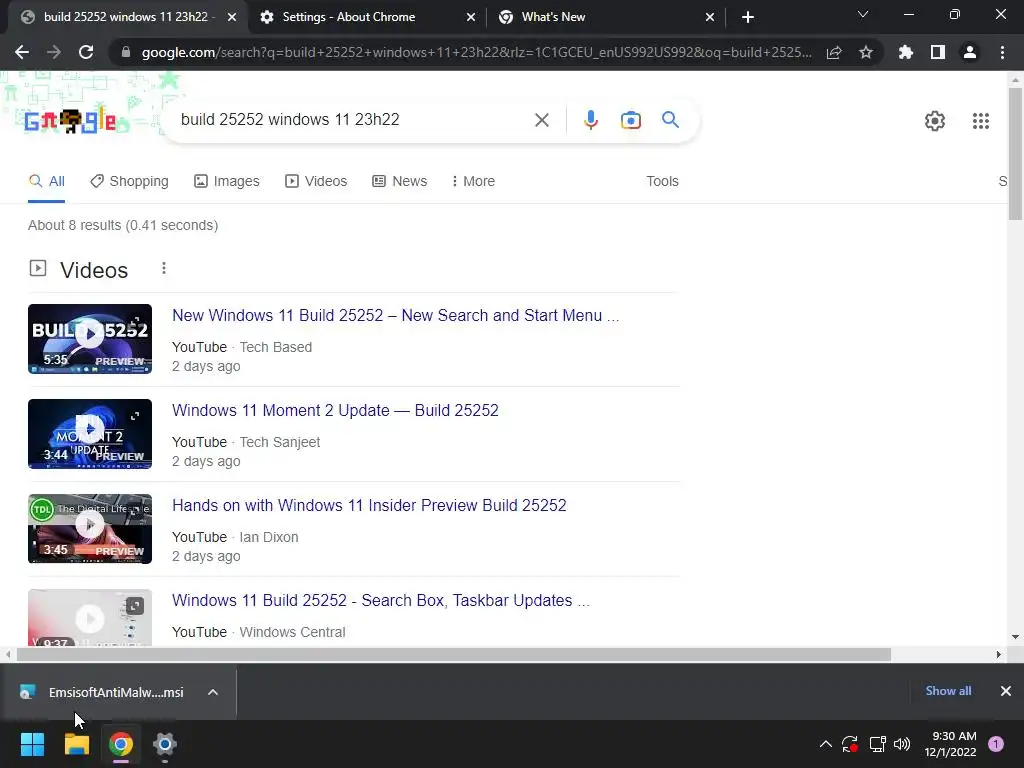Close the What's New tab

point(710,17)
